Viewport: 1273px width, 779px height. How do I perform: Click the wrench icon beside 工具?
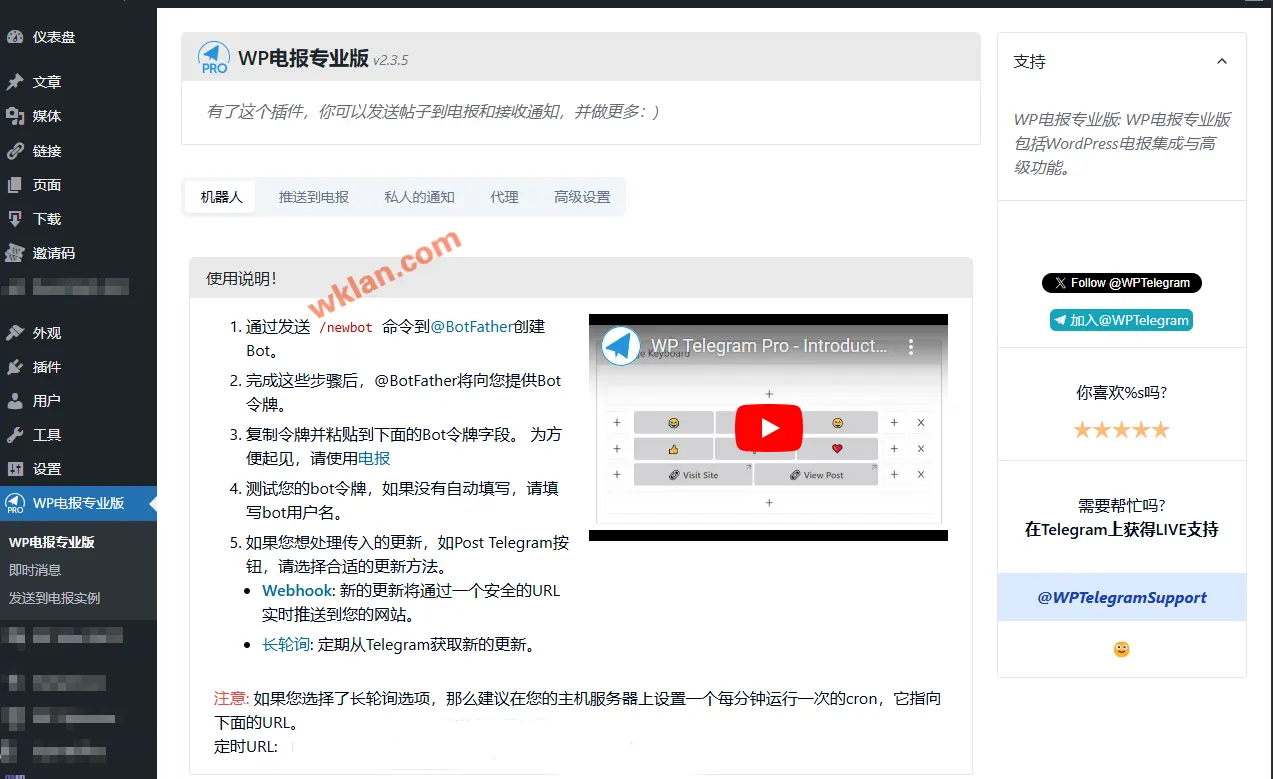point(15,435)
